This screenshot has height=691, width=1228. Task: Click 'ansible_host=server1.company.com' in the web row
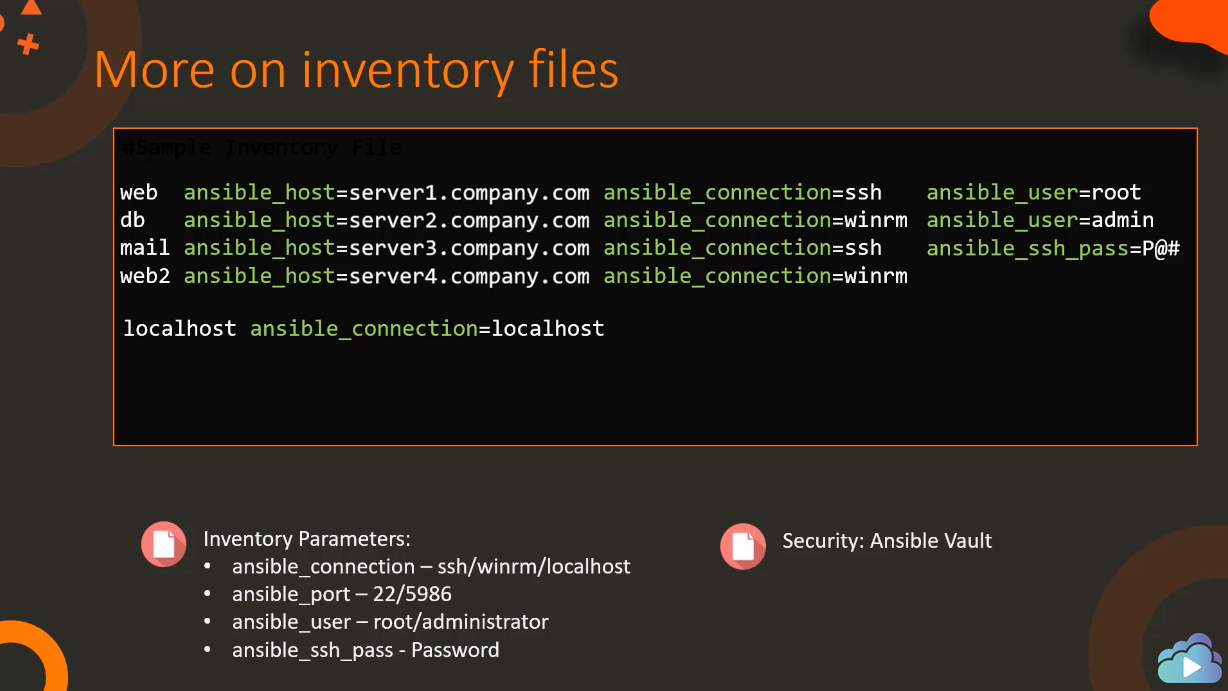tap(387, 193)
